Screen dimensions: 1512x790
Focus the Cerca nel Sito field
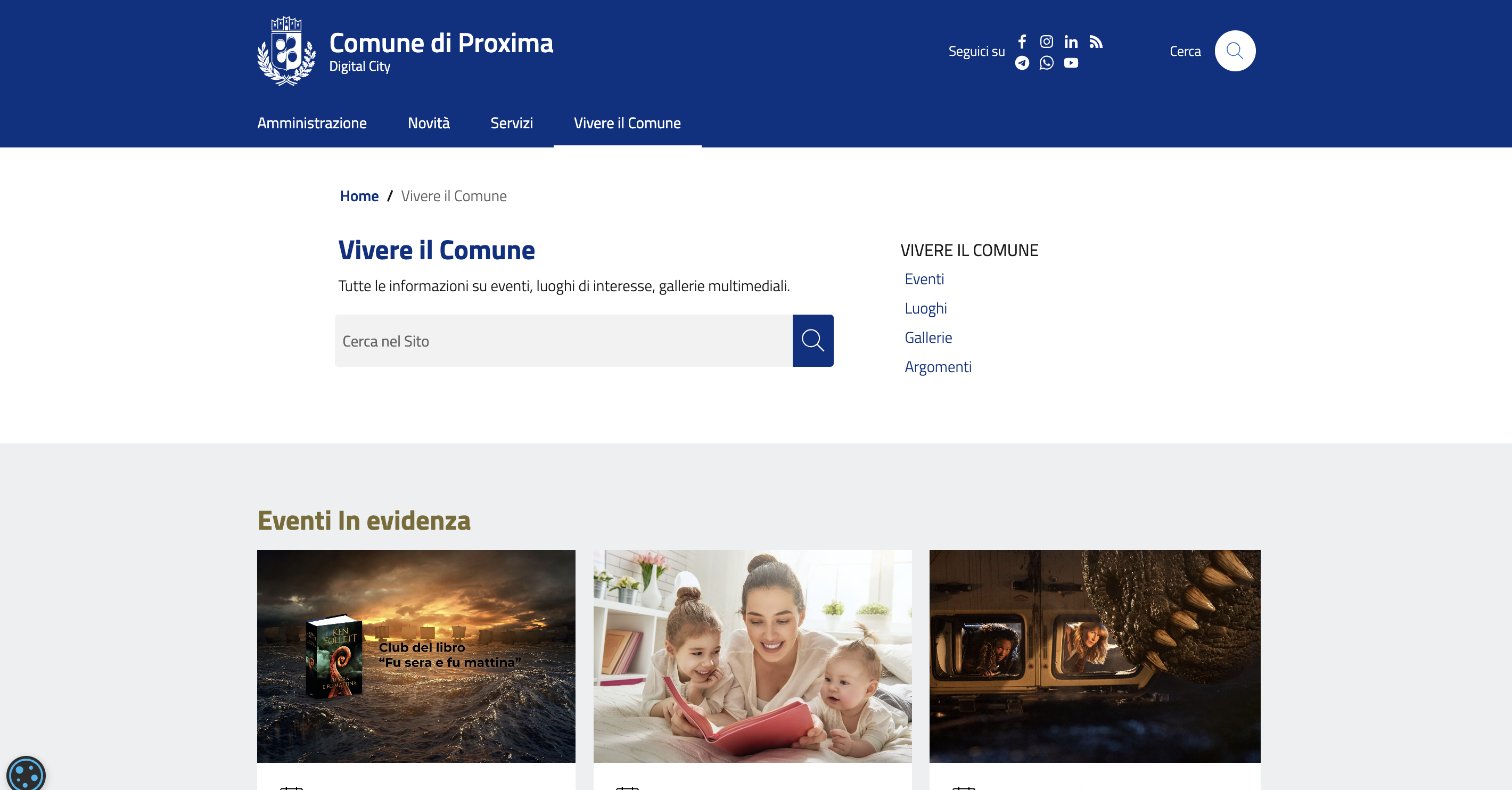pyautogui.click(x=563, y=341)
